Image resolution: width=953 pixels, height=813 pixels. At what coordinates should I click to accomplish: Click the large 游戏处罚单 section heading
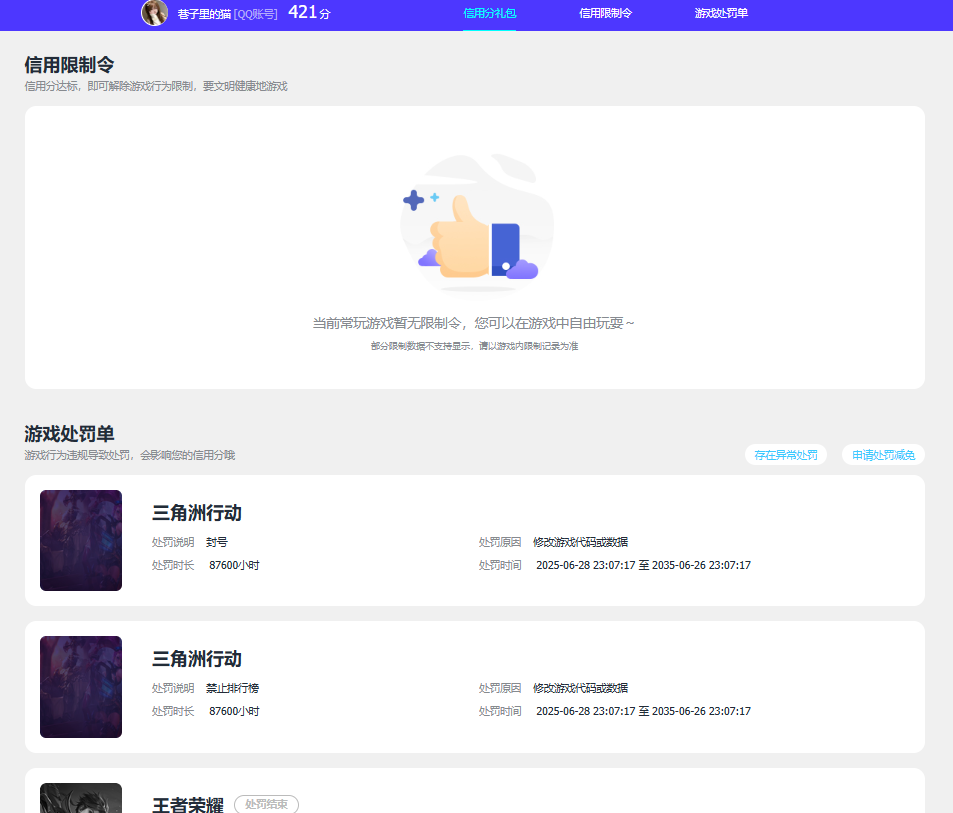[69, 434]
